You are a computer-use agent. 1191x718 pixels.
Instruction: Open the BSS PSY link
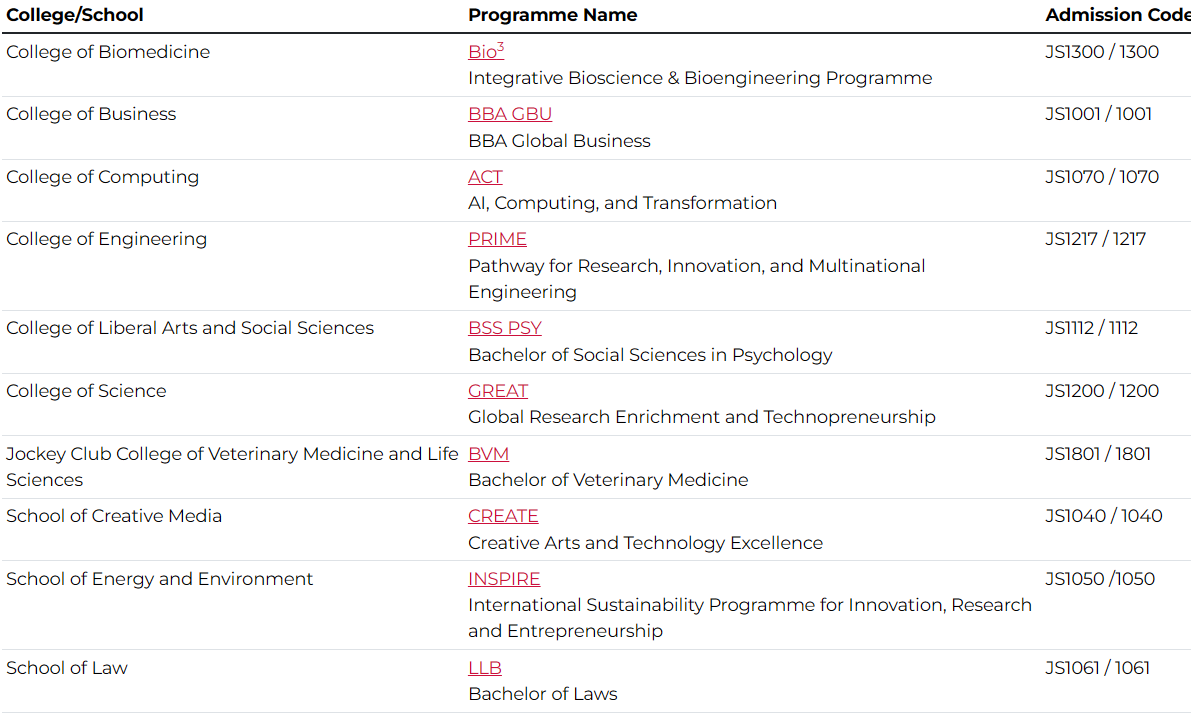point(505,328)
